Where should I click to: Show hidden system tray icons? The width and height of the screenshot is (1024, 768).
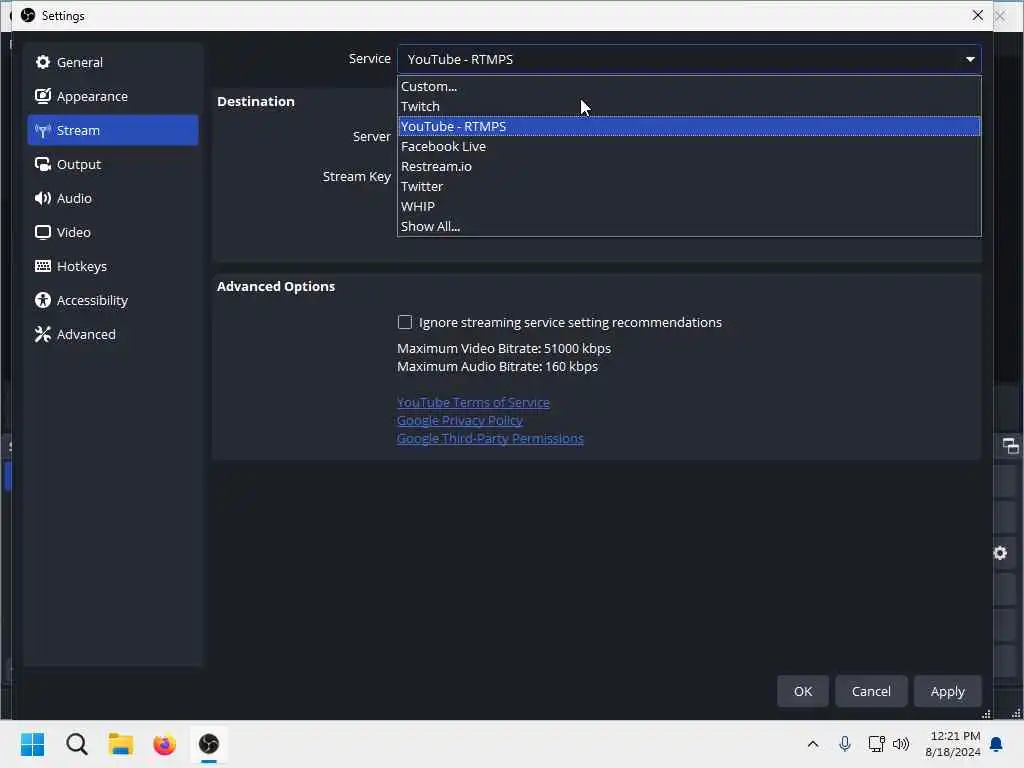(x=813, y=744)
